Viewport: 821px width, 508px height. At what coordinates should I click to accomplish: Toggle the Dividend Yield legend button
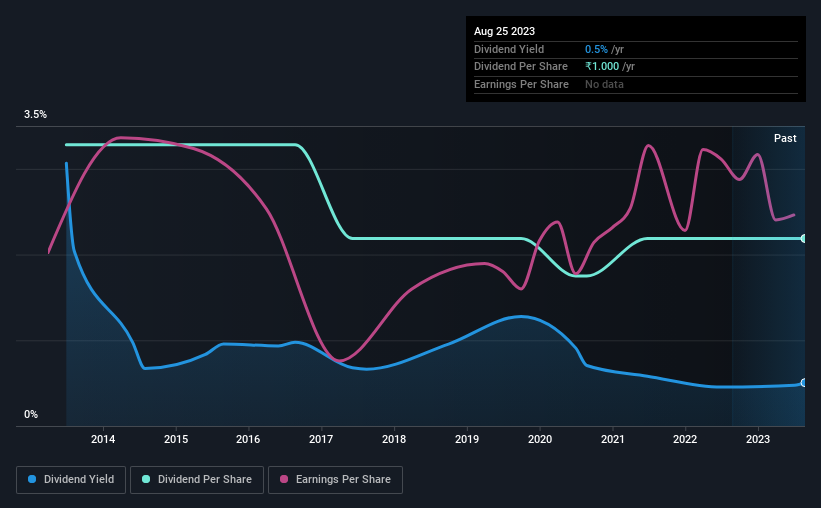coord(71,479)
